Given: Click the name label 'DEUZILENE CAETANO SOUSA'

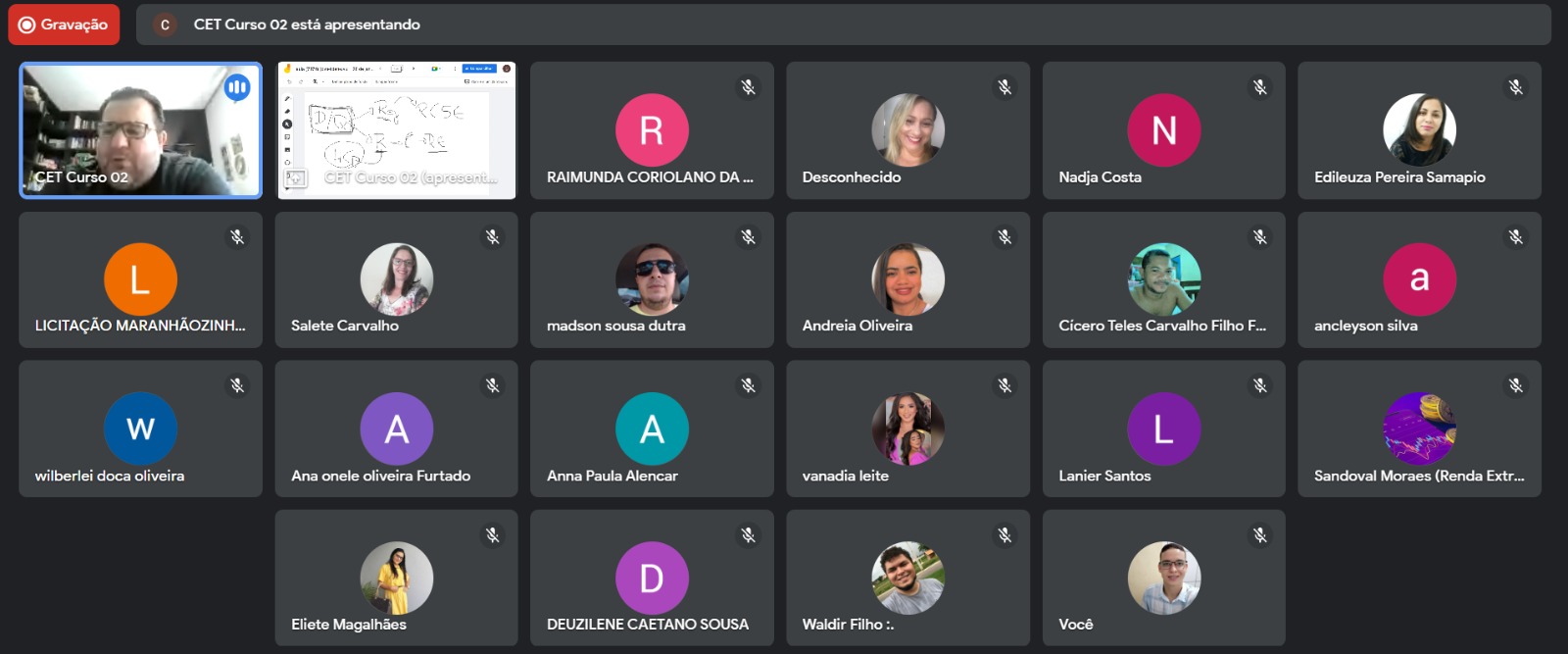Looking at the screenshot, I should (648, 625).
